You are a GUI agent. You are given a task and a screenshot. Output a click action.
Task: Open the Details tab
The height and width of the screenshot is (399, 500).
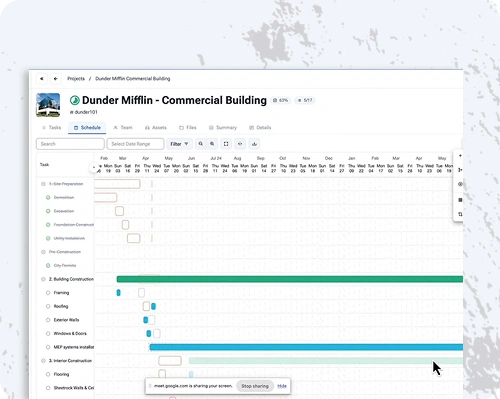click(260, 128)
